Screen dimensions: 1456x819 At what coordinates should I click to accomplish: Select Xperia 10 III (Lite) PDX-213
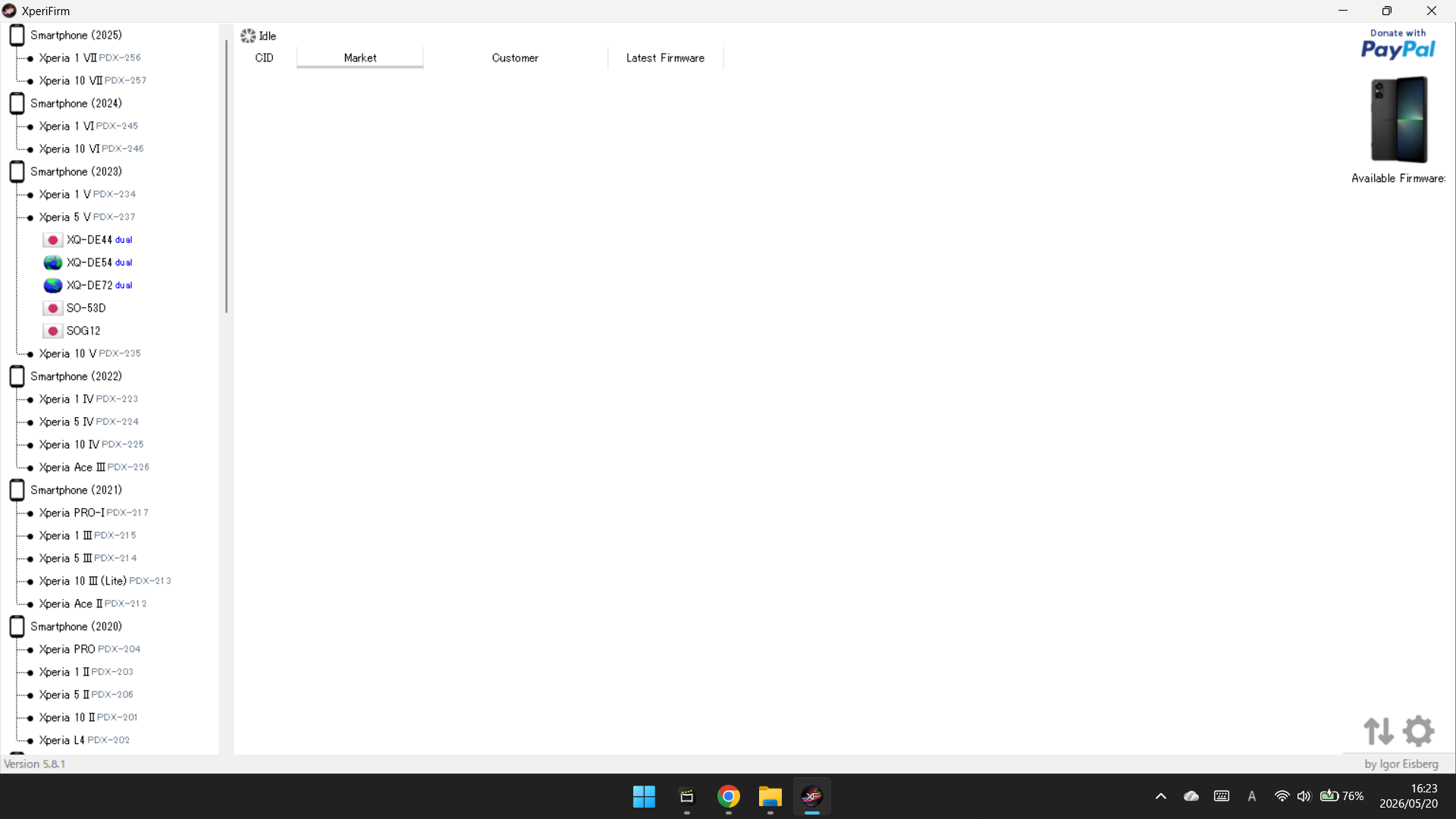[105, 581]
